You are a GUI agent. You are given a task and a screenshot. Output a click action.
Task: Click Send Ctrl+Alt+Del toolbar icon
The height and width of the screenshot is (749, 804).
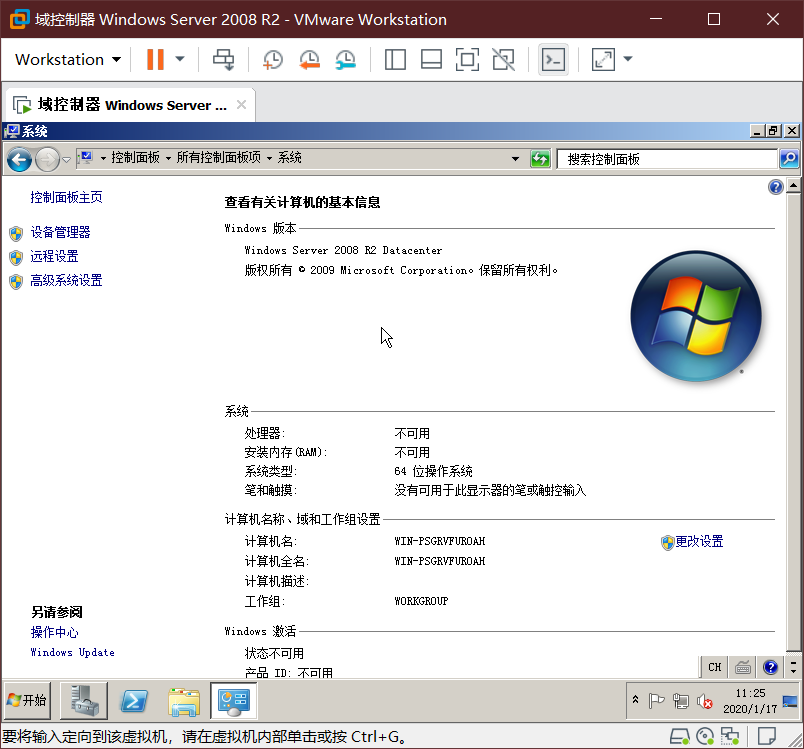(224, 59)
